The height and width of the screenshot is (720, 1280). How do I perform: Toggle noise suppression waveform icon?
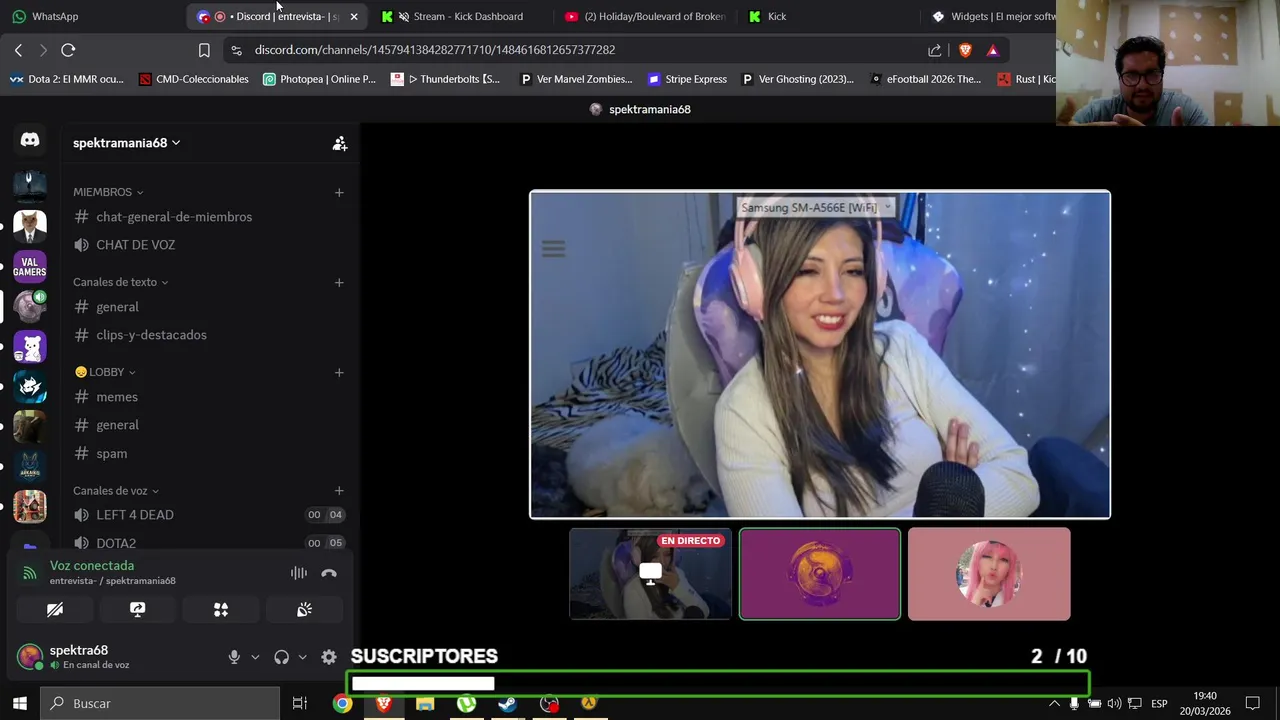point(298,573)
